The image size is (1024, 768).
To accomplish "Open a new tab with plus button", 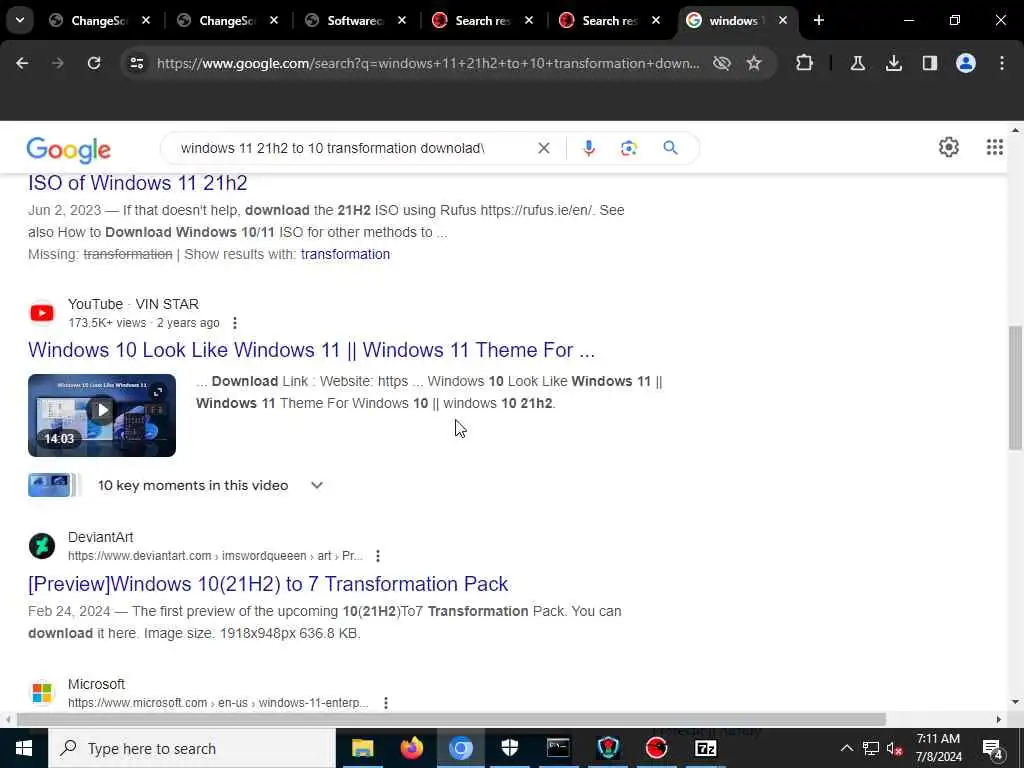I will 819,20.
